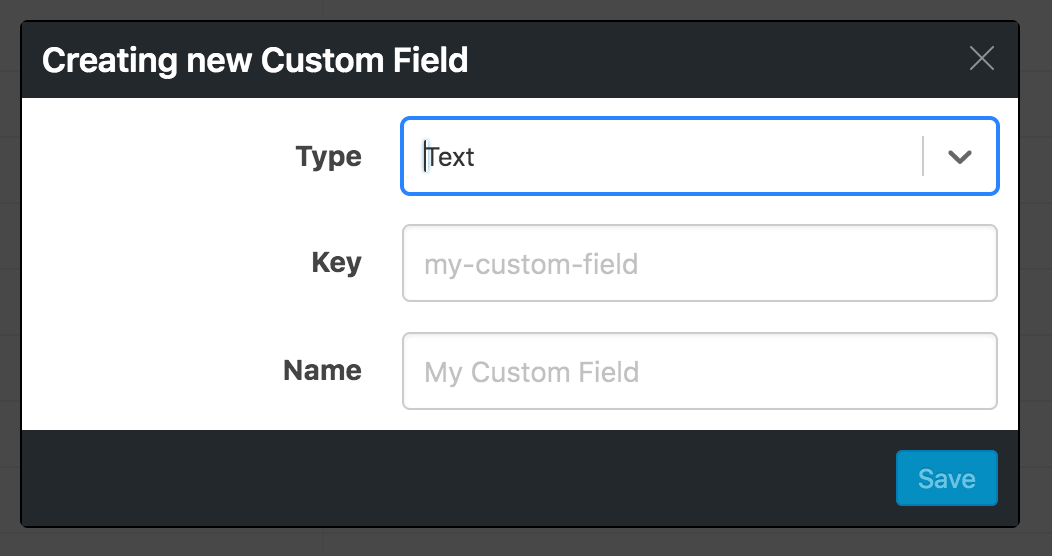Expand the Type dropdown chevron arrow
This screenshot has width=1052, height=556.
click(x=959, y=157)
